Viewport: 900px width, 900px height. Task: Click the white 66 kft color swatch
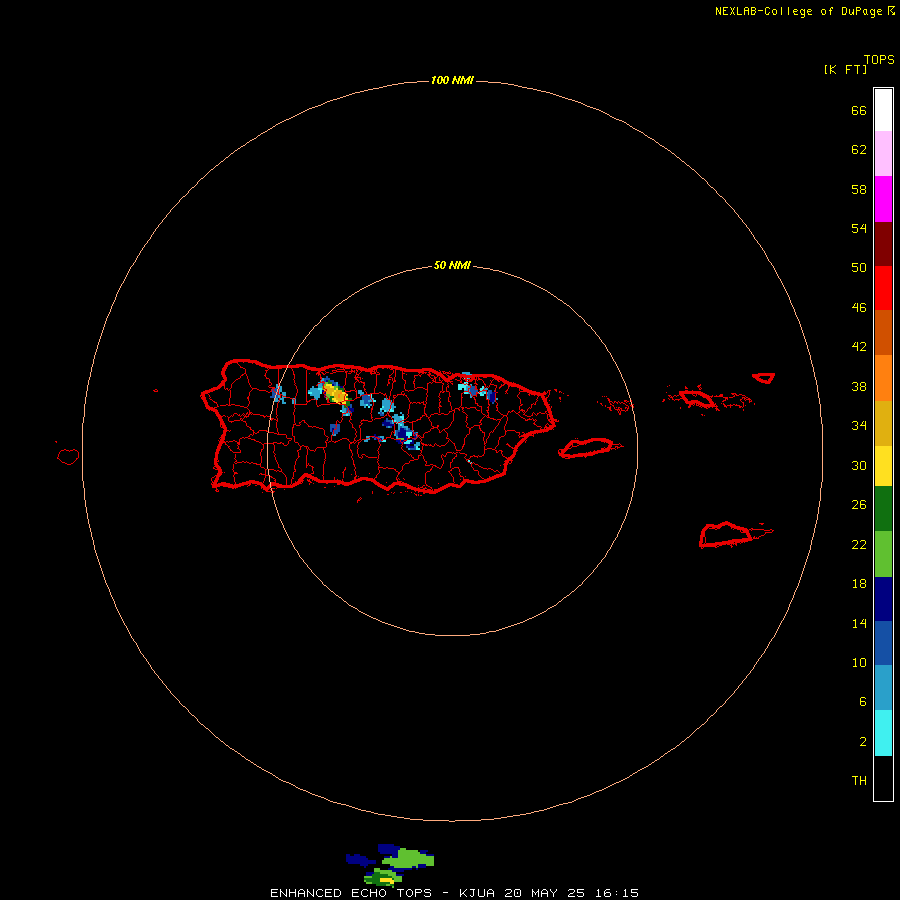click(x=883, y=110)
